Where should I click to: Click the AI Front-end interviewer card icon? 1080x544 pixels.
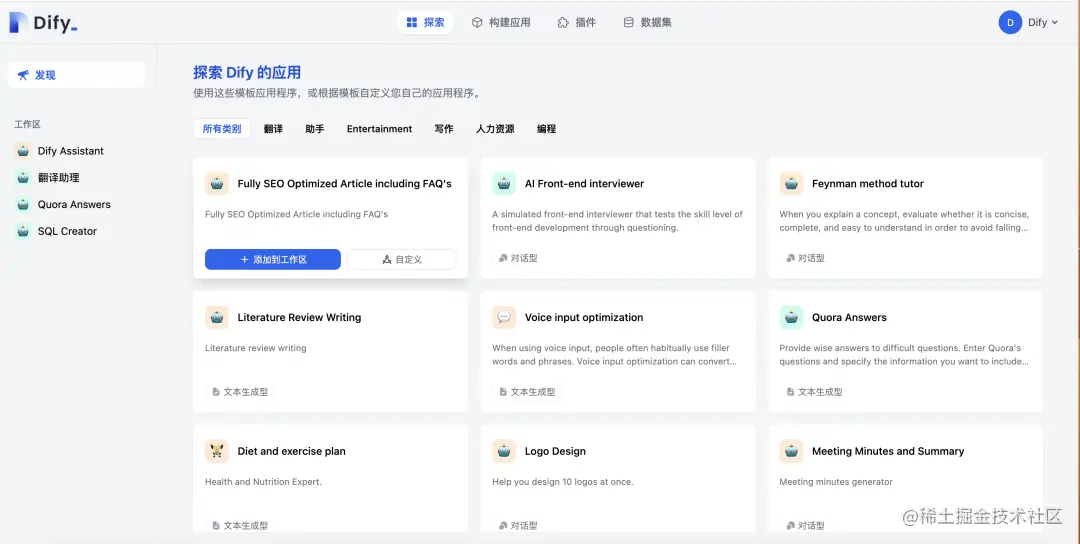coord(504,184)
